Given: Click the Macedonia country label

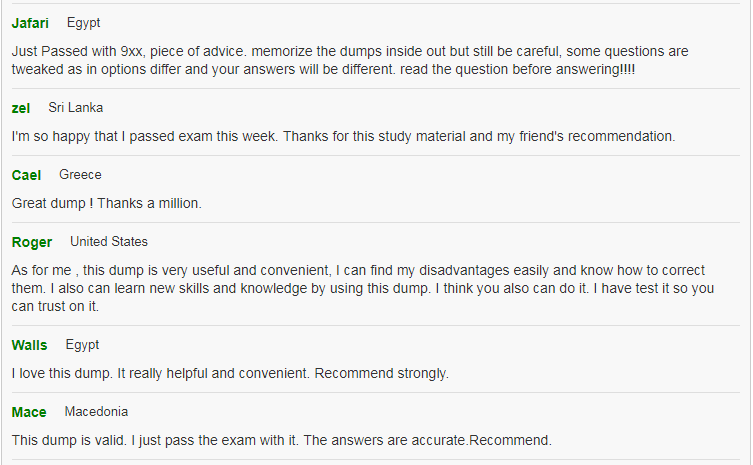Looking at the screenshot, I should [96, 412].
